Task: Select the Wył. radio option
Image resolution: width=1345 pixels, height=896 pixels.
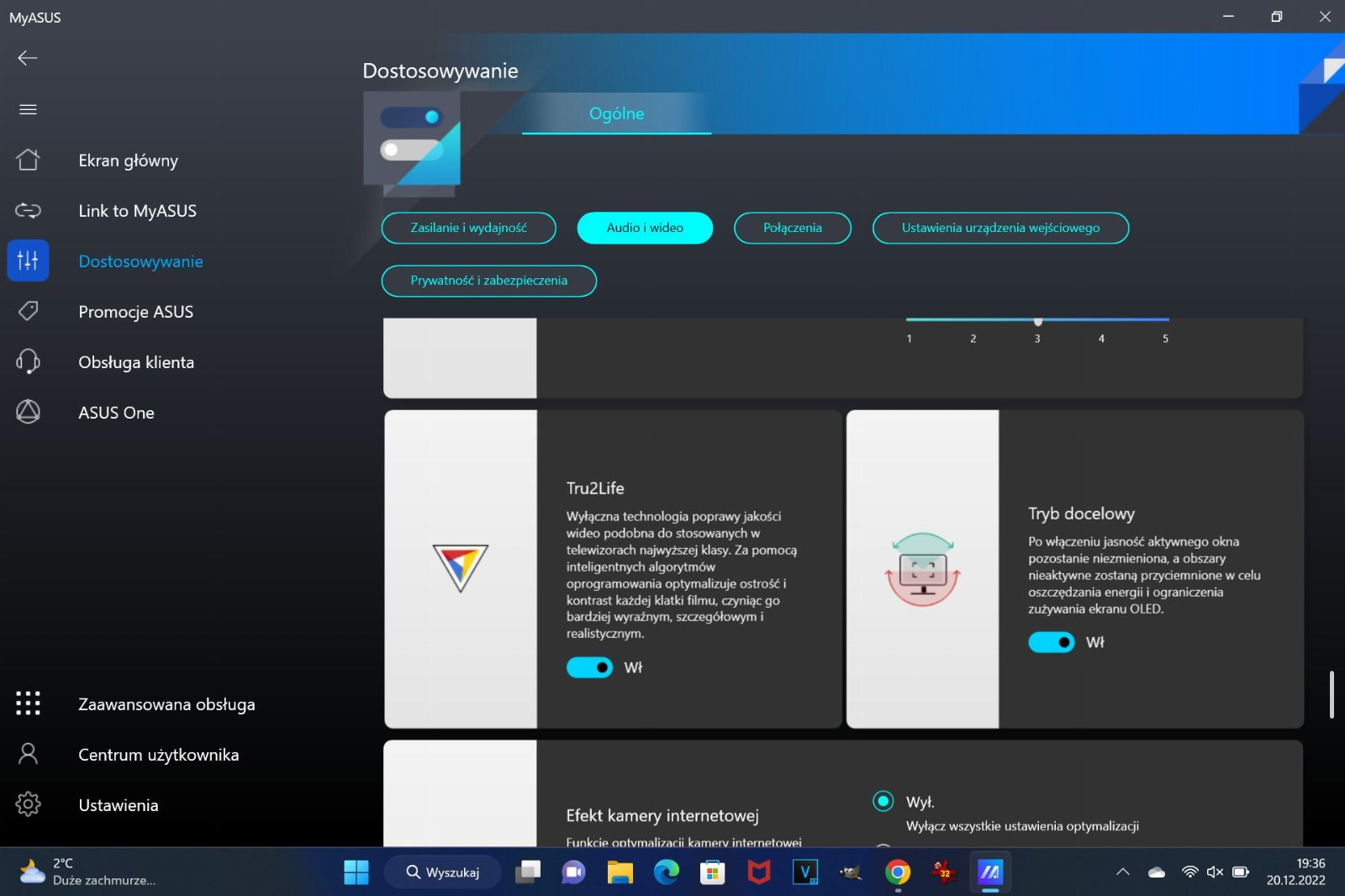Action: coord(883,801)
